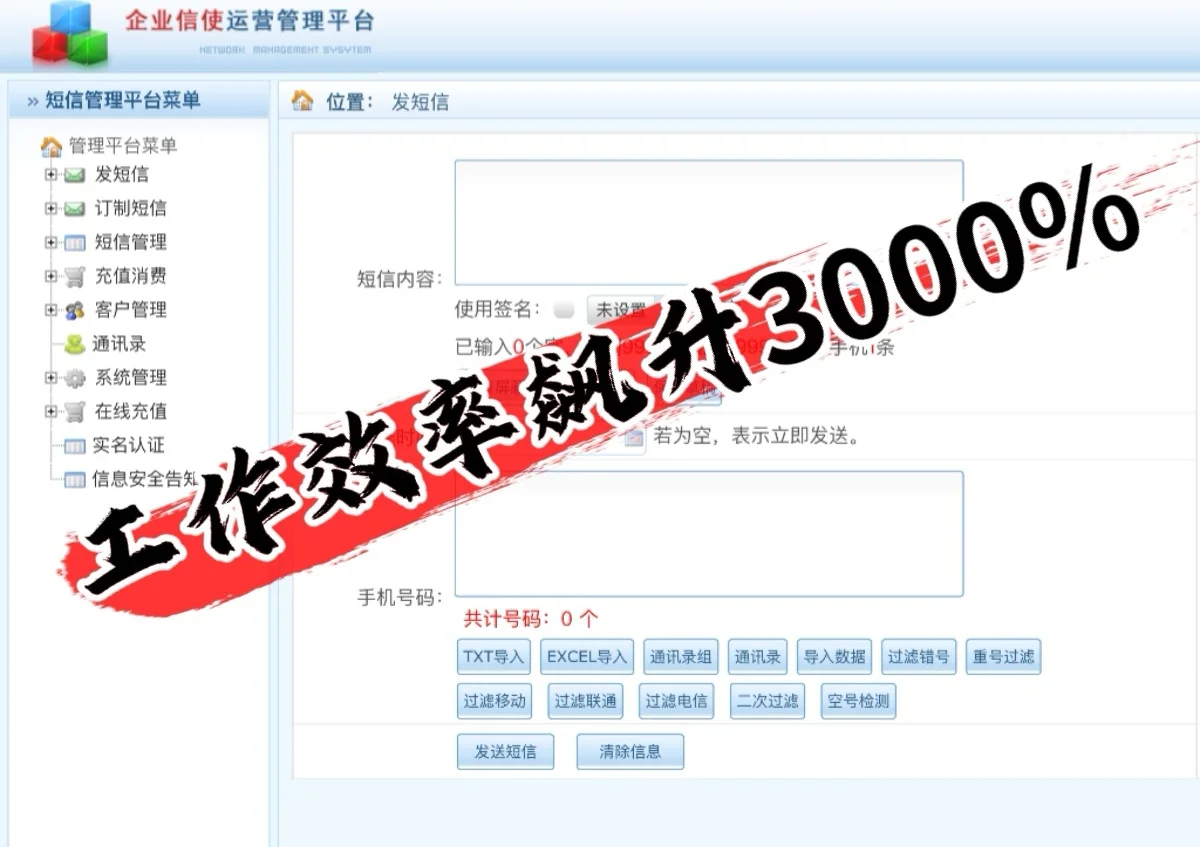Enable the 使用签名 signature checkbox

tap(563, 309)
